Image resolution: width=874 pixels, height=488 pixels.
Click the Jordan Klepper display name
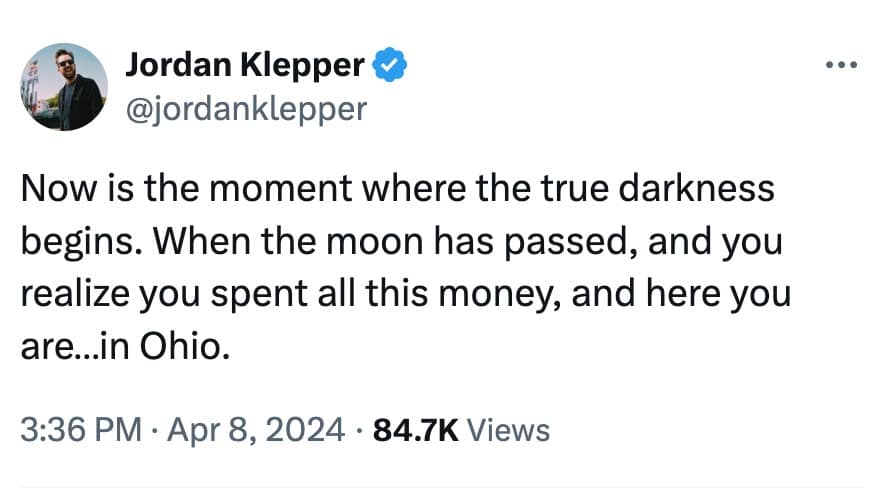click(x=246, y=68)
